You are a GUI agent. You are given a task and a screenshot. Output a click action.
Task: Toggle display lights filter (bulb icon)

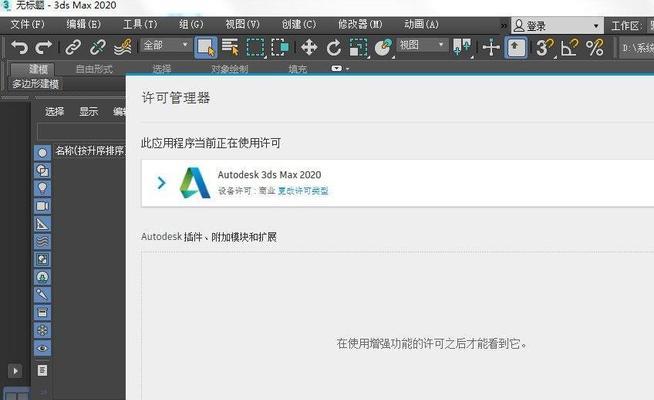tap(42, 188)
